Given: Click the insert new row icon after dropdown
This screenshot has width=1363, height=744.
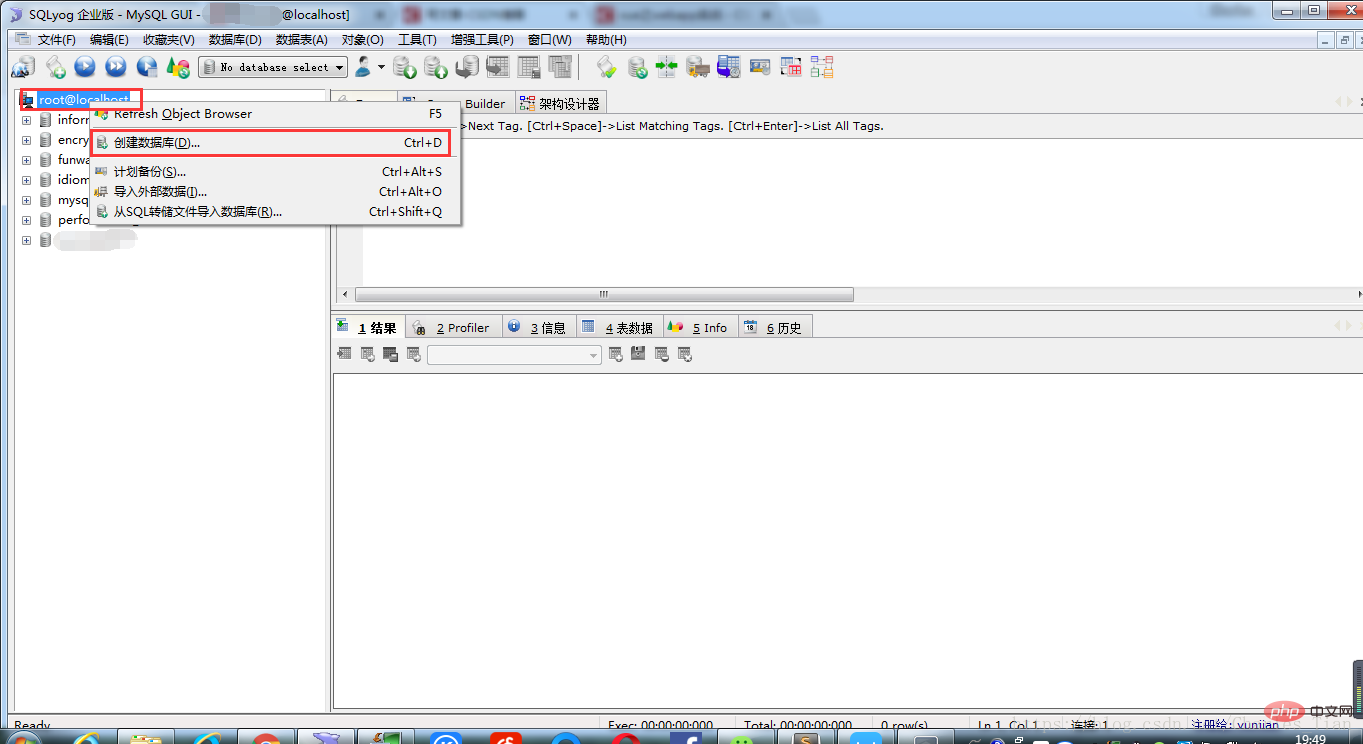Looking at the screenshot, I should [x=615, y=354].
